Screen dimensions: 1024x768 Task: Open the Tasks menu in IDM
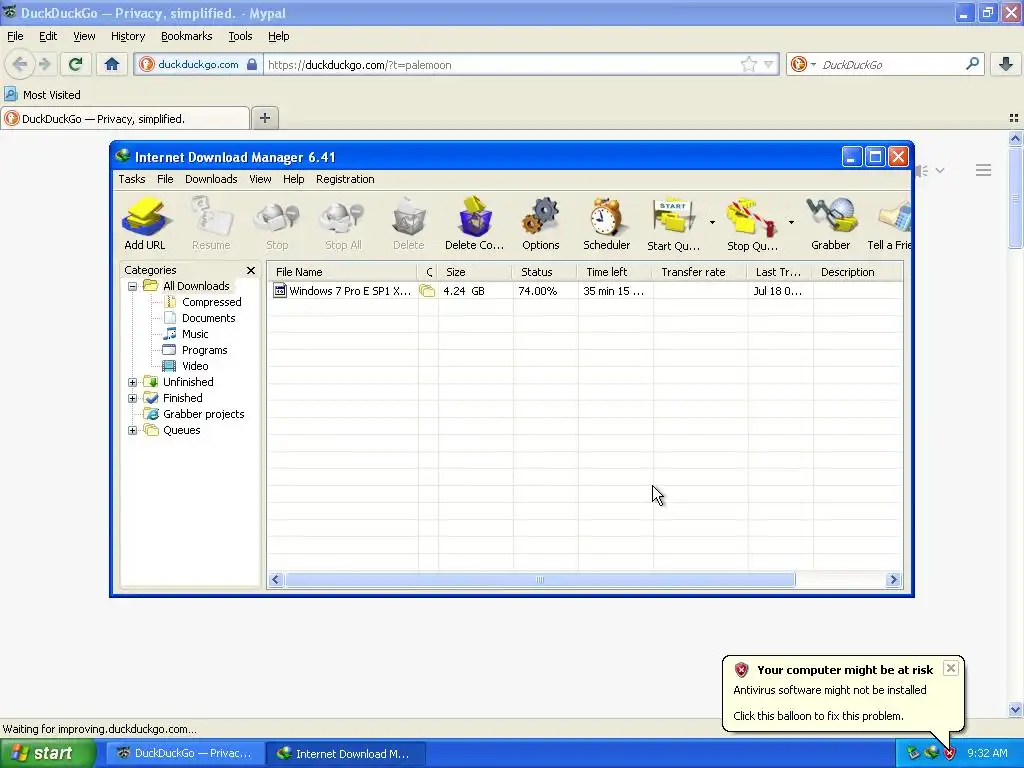click(131, 179)
